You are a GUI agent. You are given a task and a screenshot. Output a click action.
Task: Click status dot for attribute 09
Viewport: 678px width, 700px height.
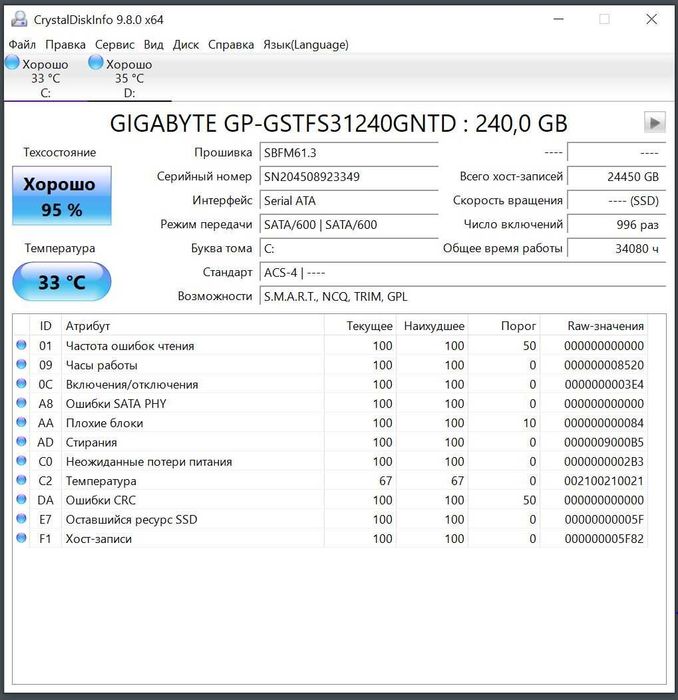(x=21, y=364)
